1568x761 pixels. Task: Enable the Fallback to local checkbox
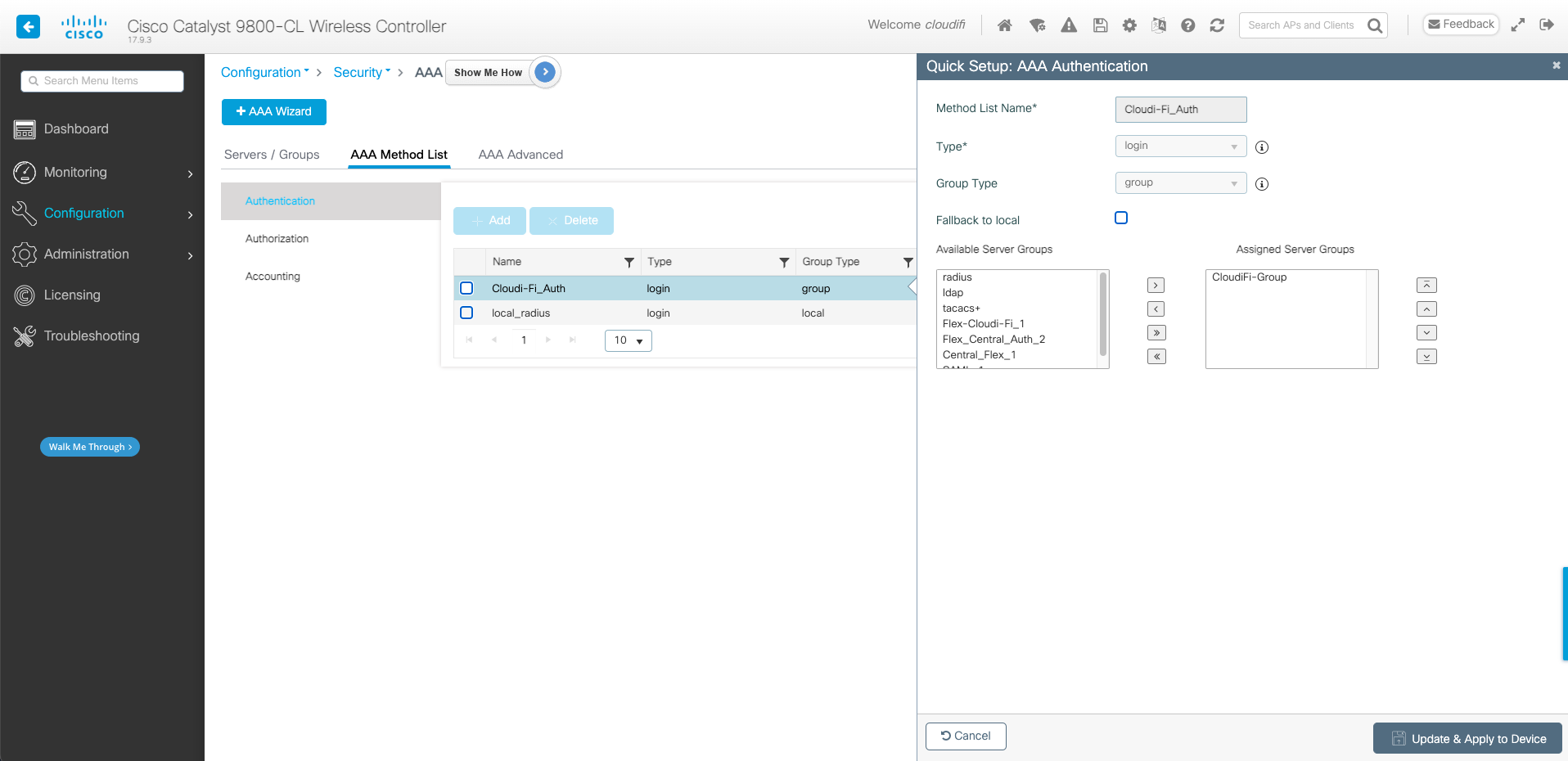coord(1121,218)
